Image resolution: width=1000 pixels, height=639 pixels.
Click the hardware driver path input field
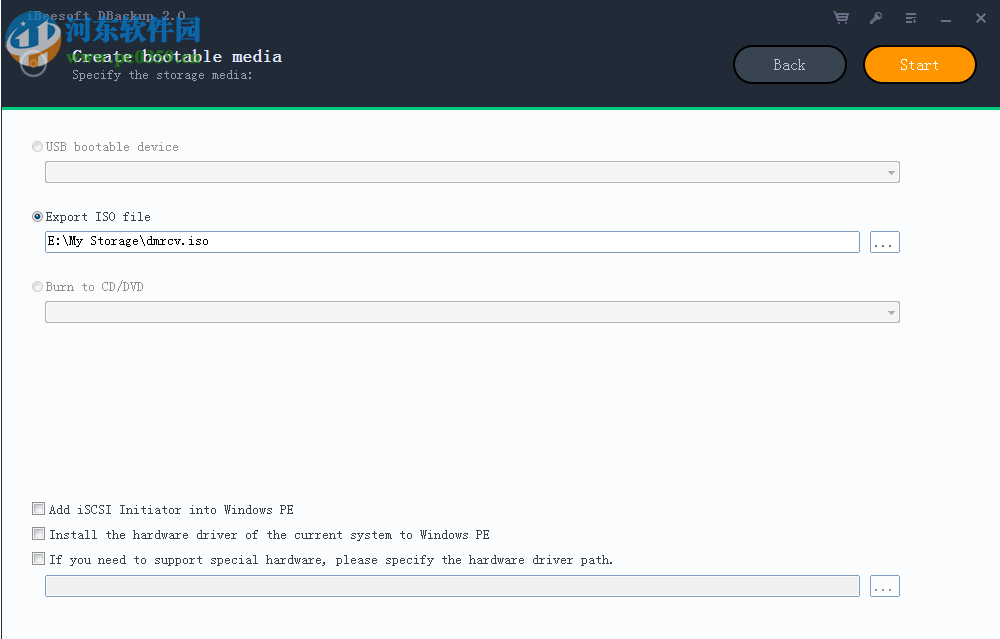click(x=452, y=586)
